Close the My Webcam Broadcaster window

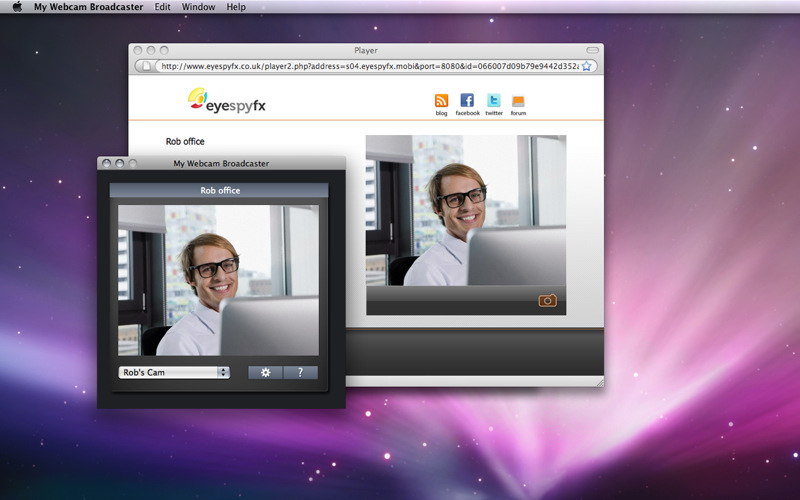[106, 163]
